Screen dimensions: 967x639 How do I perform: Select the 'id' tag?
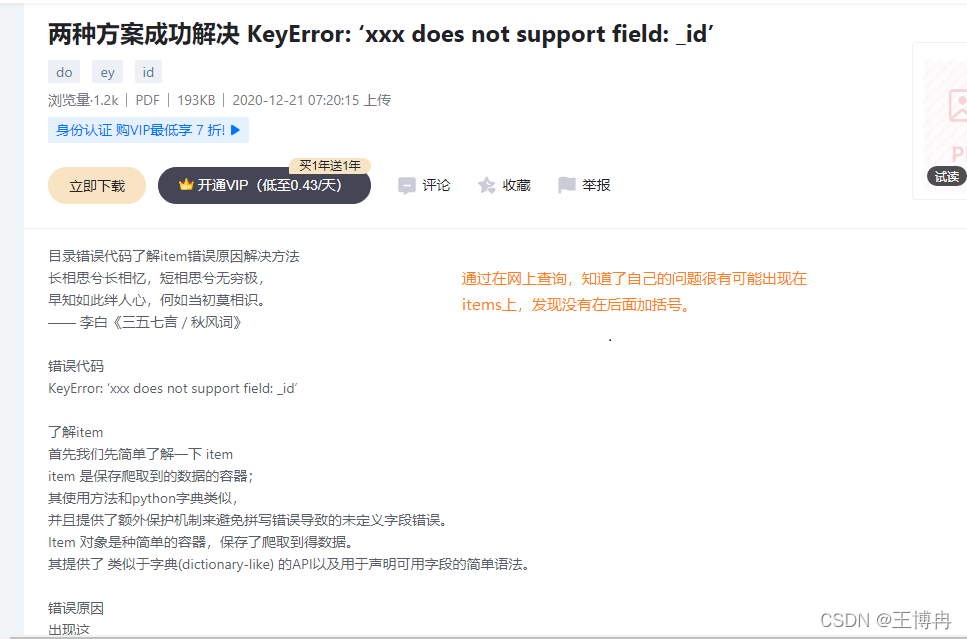(x=148, y=72)
